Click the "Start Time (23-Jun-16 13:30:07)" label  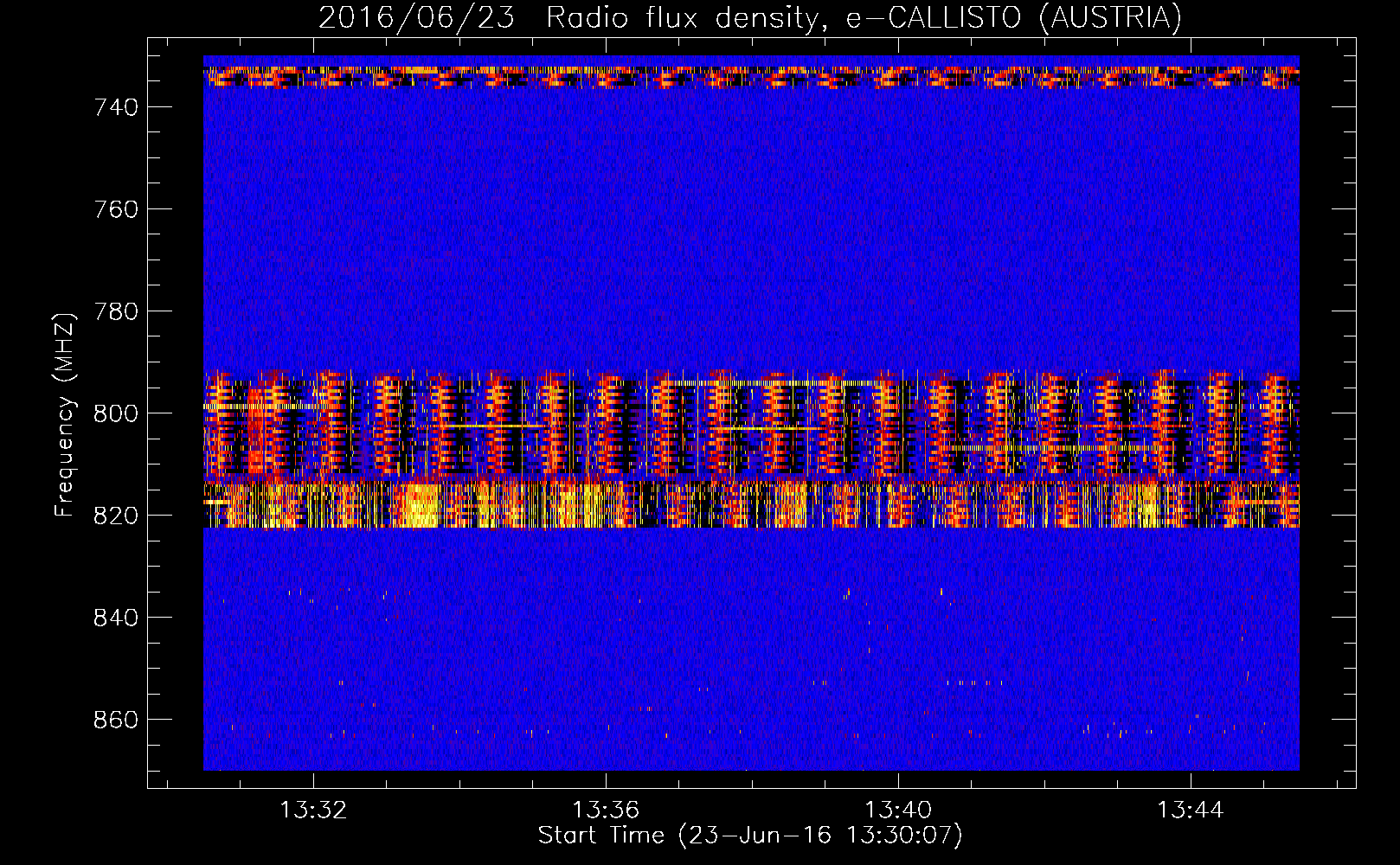750,836
